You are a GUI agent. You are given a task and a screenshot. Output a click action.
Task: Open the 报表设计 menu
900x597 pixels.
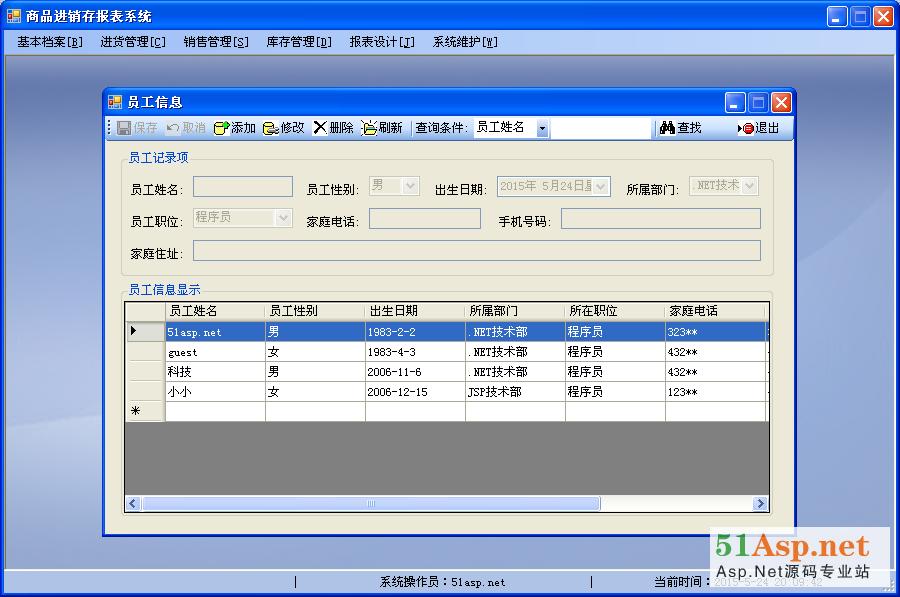click(381, 42)
